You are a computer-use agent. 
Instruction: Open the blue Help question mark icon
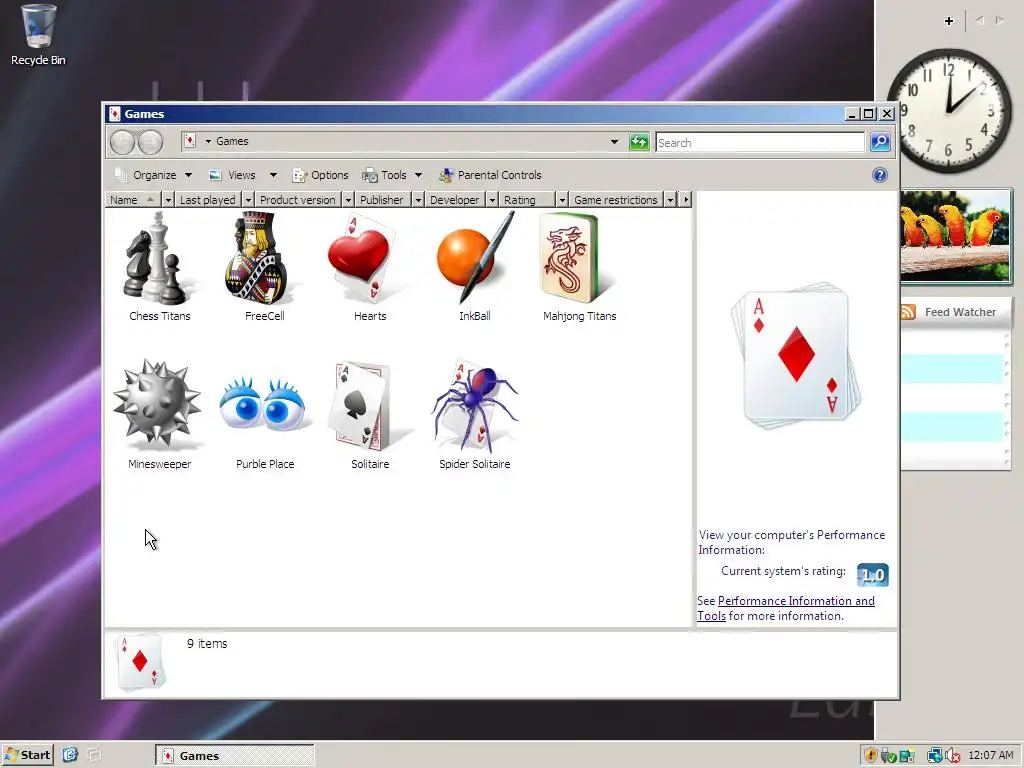[x=880, y=175]
